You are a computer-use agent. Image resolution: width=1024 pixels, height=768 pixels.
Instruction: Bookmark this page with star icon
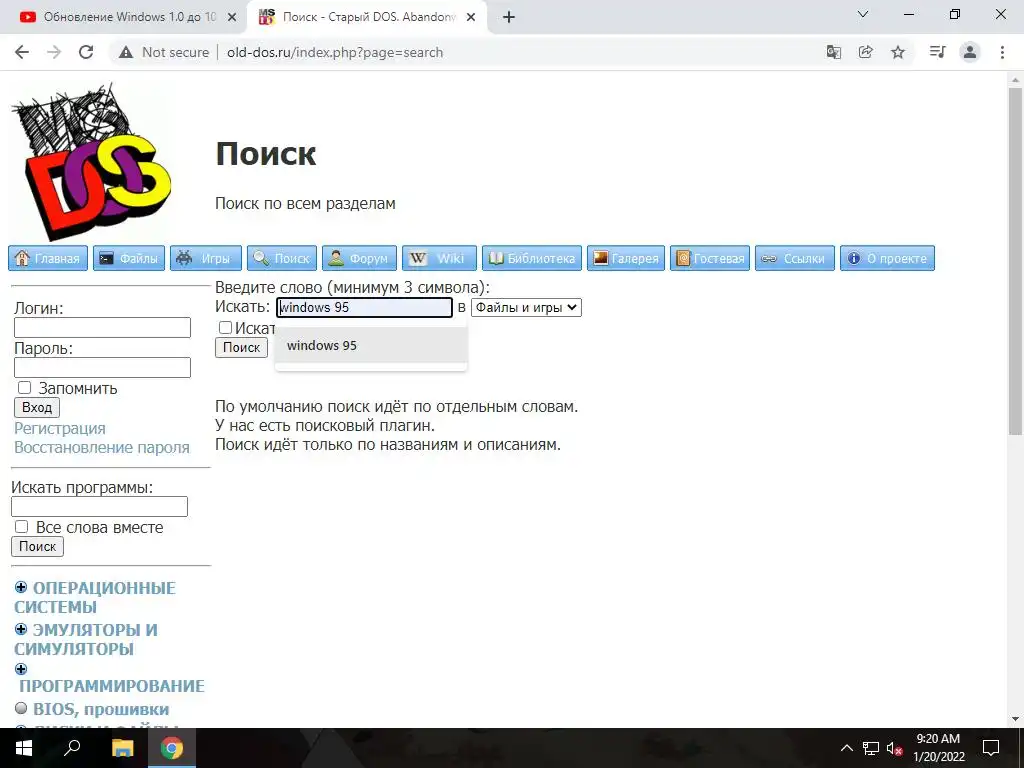pyautogui.click(x=898, y=52)
